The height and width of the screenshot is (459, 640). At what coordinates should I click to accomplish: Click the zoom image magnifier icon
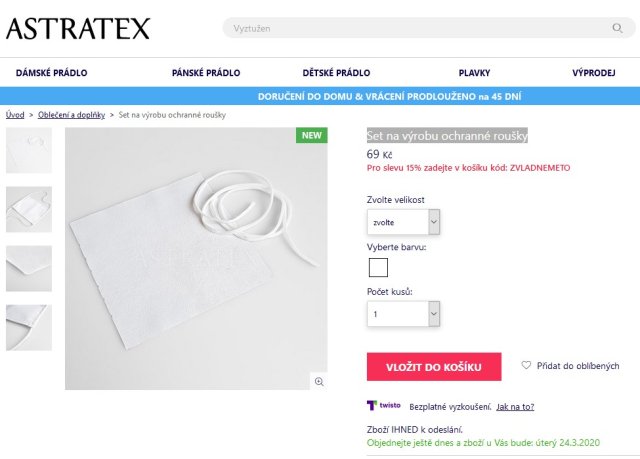(x=319, y=381)
